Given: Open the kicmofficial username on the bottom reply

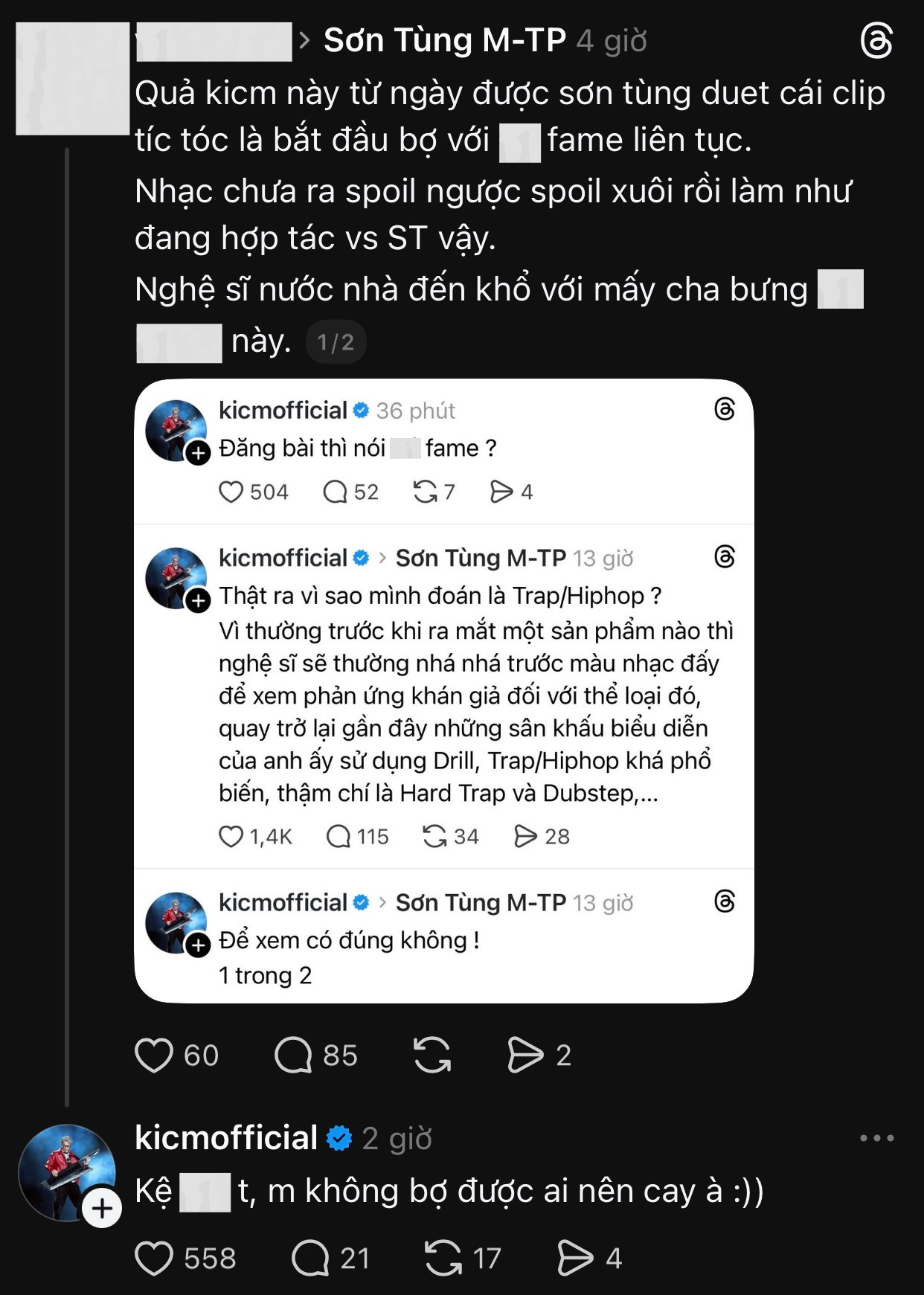Looking at the screenshot, I should point(226,1138).
